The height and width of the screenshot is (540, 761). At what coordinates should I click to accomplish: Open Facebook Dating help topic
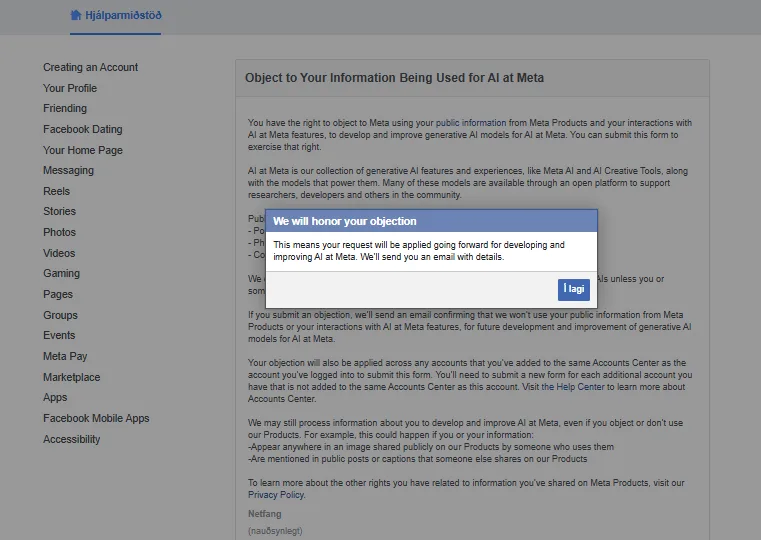pyautogui.click(x=83, y=130)
